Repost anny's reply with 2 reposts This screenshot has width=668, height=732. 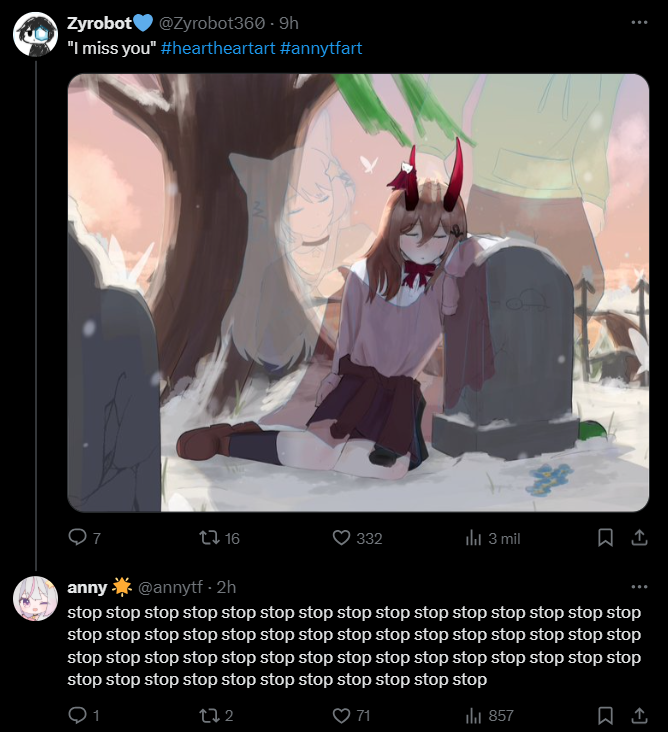click(x=216, y=715)
